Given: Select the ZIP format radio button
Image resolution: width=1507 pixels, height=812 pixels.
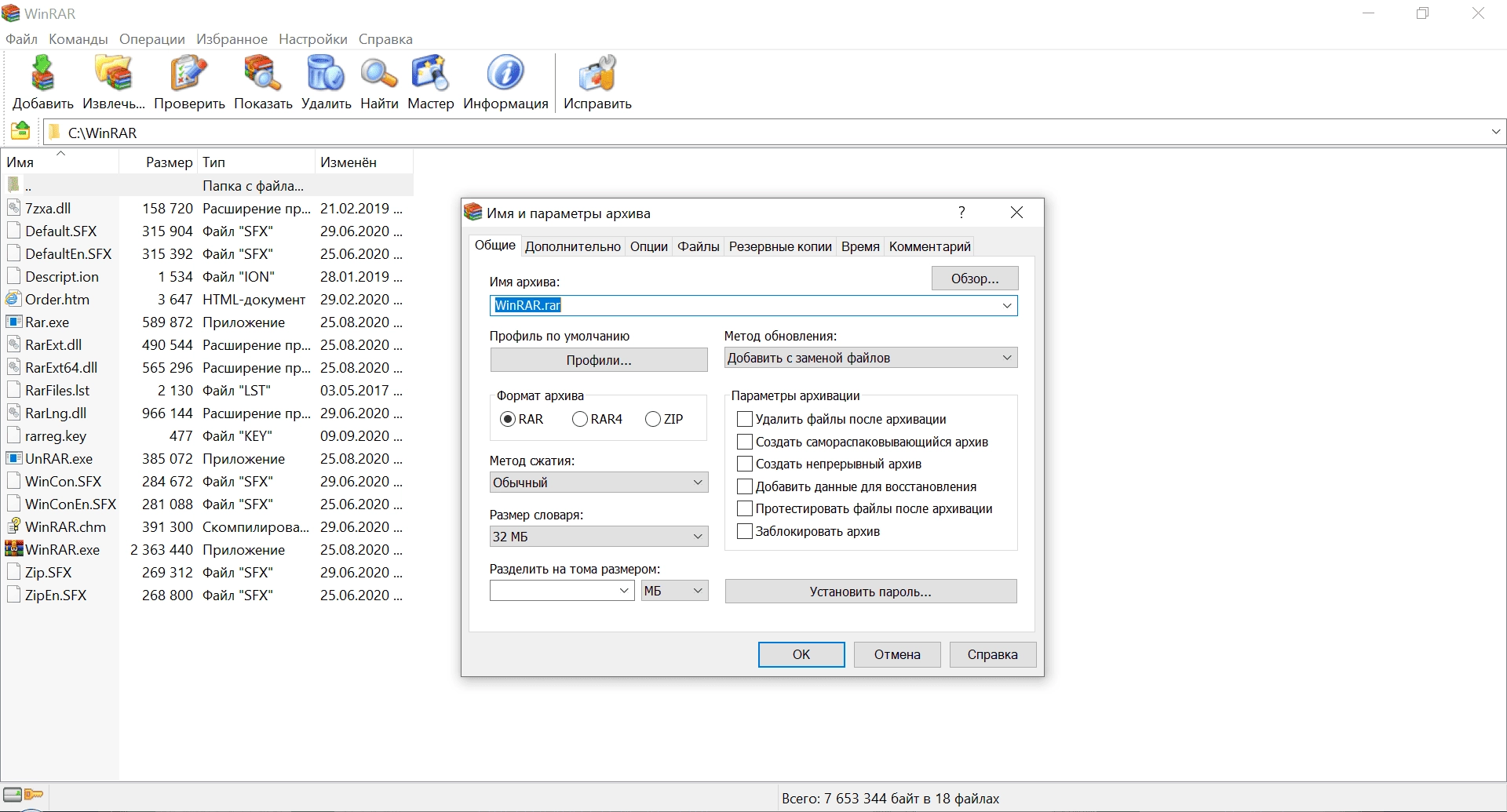Looking at the screenshot, I should tap(653, 419).
